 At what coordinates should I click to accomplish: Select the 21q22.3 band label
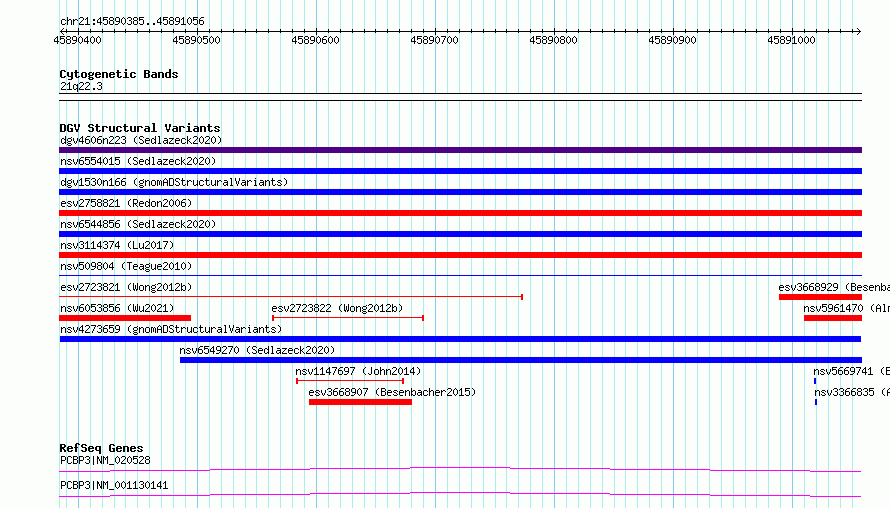tap(81, 86)
